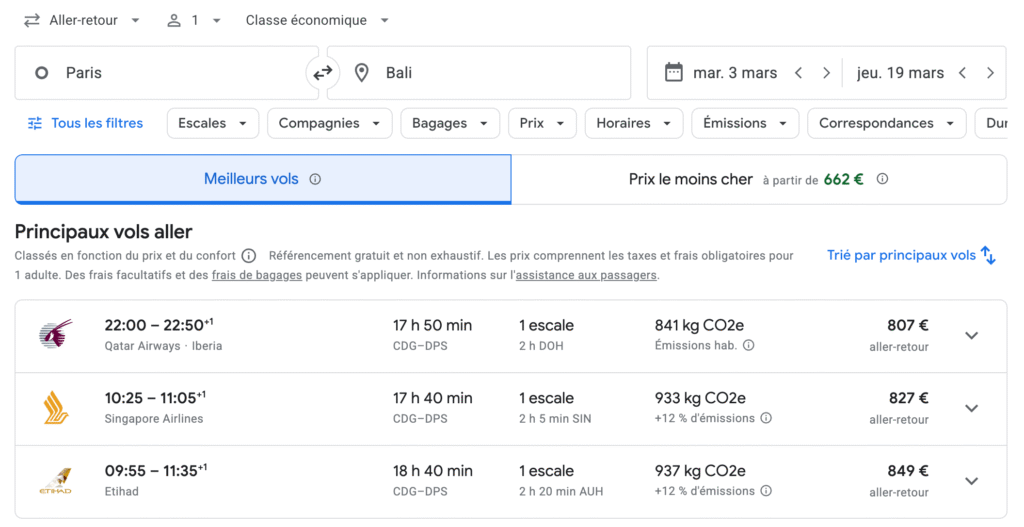Open the Horaires filter
The height and width of the screenshot is (527, 1024).
click(634, 123)
